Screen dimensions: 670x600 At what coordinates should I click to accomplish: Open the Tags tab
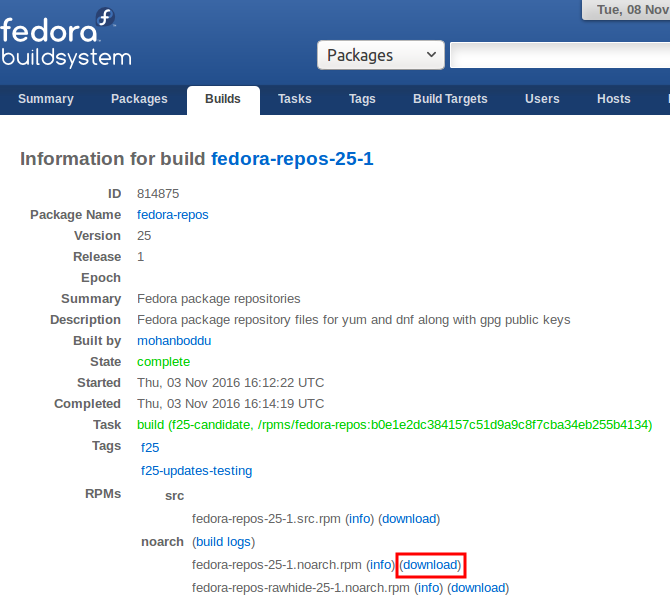(x=362, y=99)
